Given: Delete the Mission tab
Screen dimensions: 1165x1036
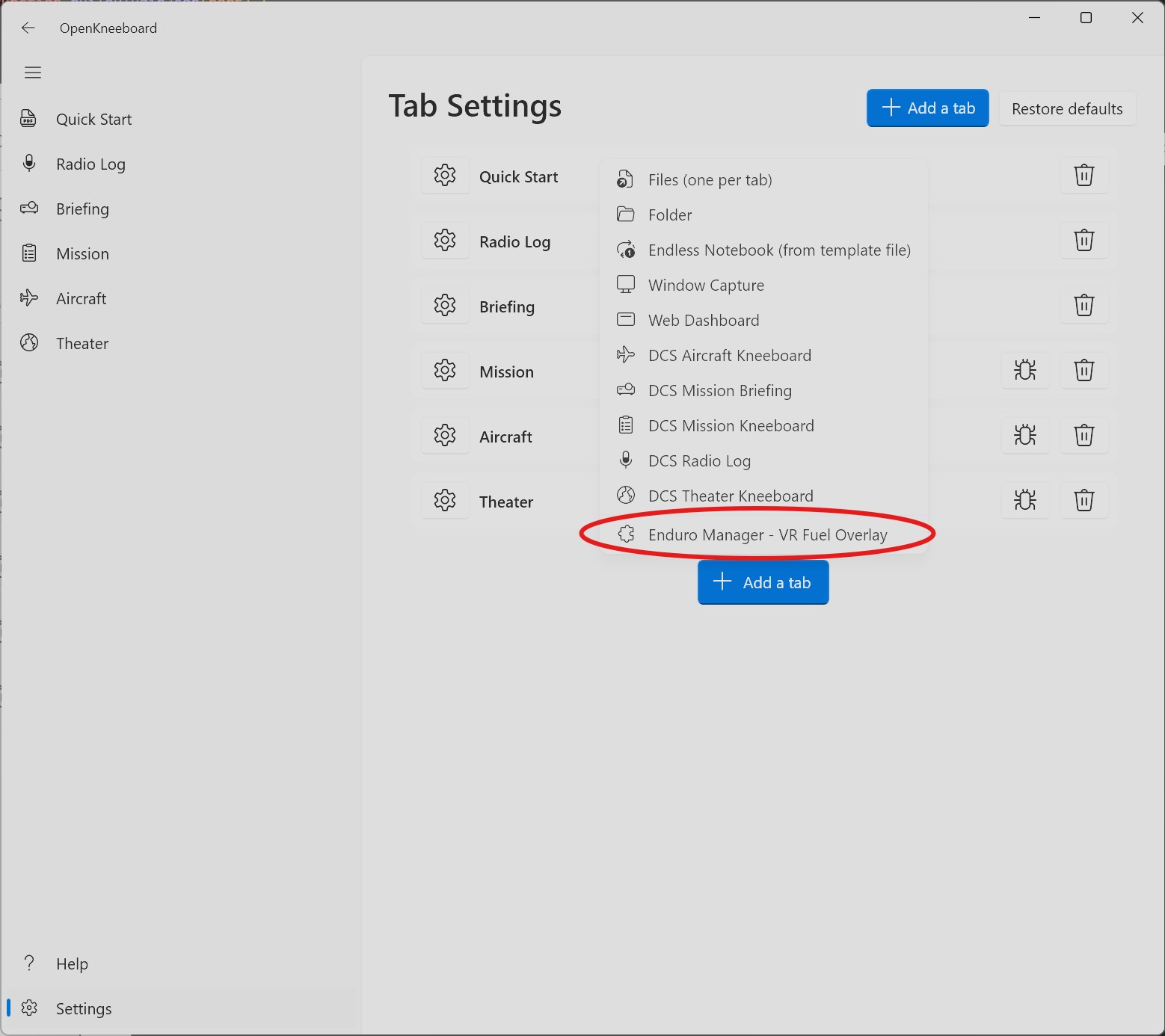Looking at the screenshot, I should pyautogui.click(x=1084, y=371).
